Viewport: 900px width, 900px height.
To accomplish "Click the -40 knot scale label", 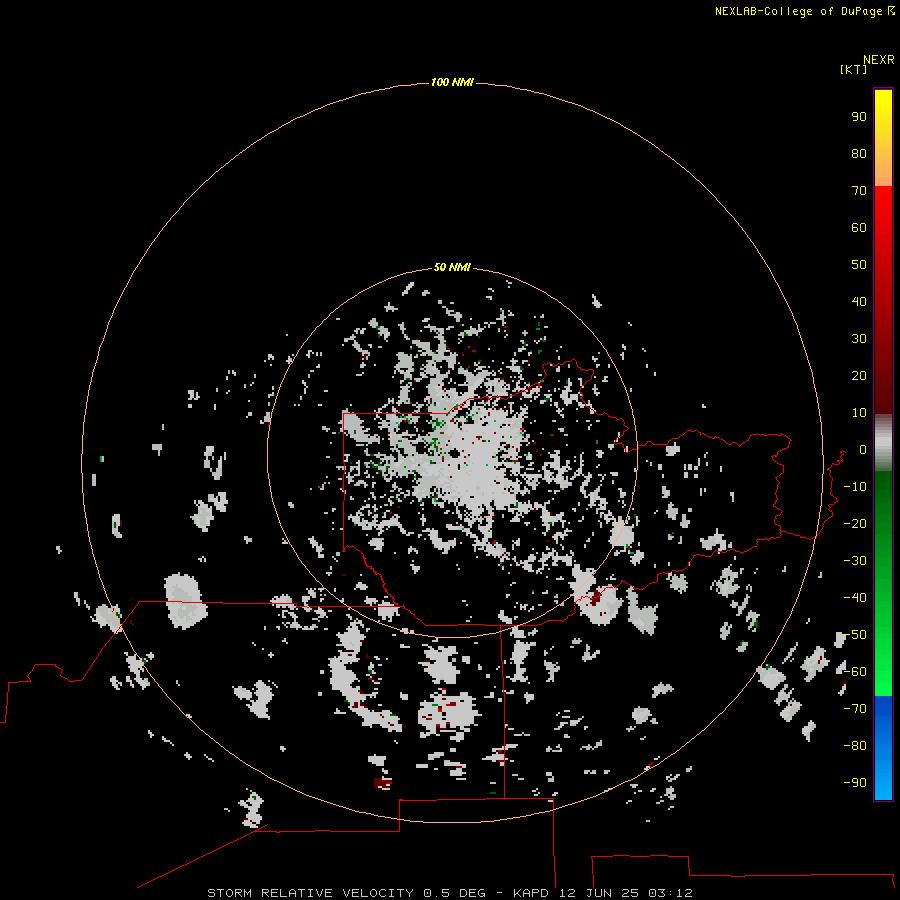I will click(855, 598).
